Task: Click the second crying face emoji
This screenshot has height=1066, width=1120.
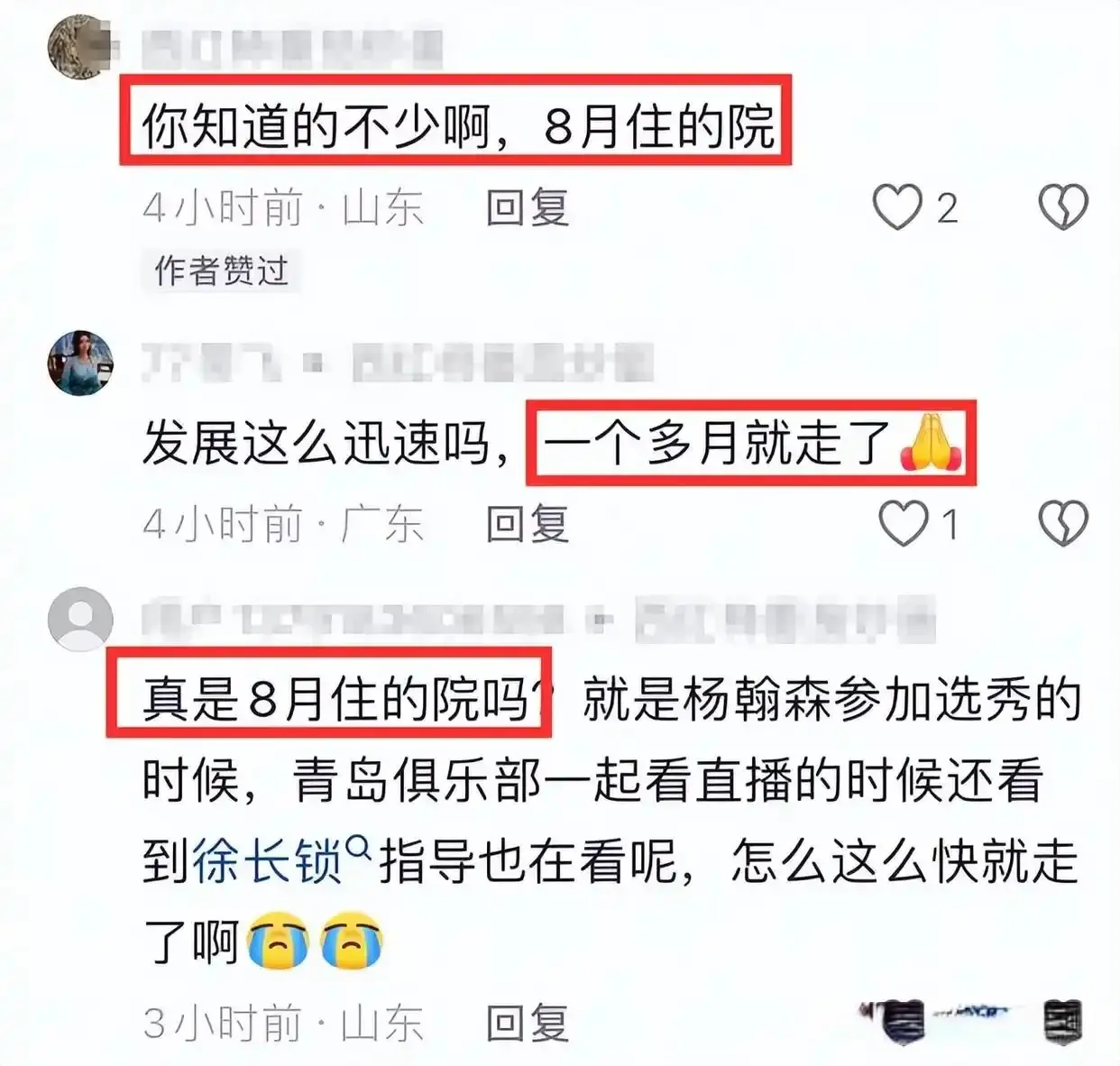Action: coord(353,941)
